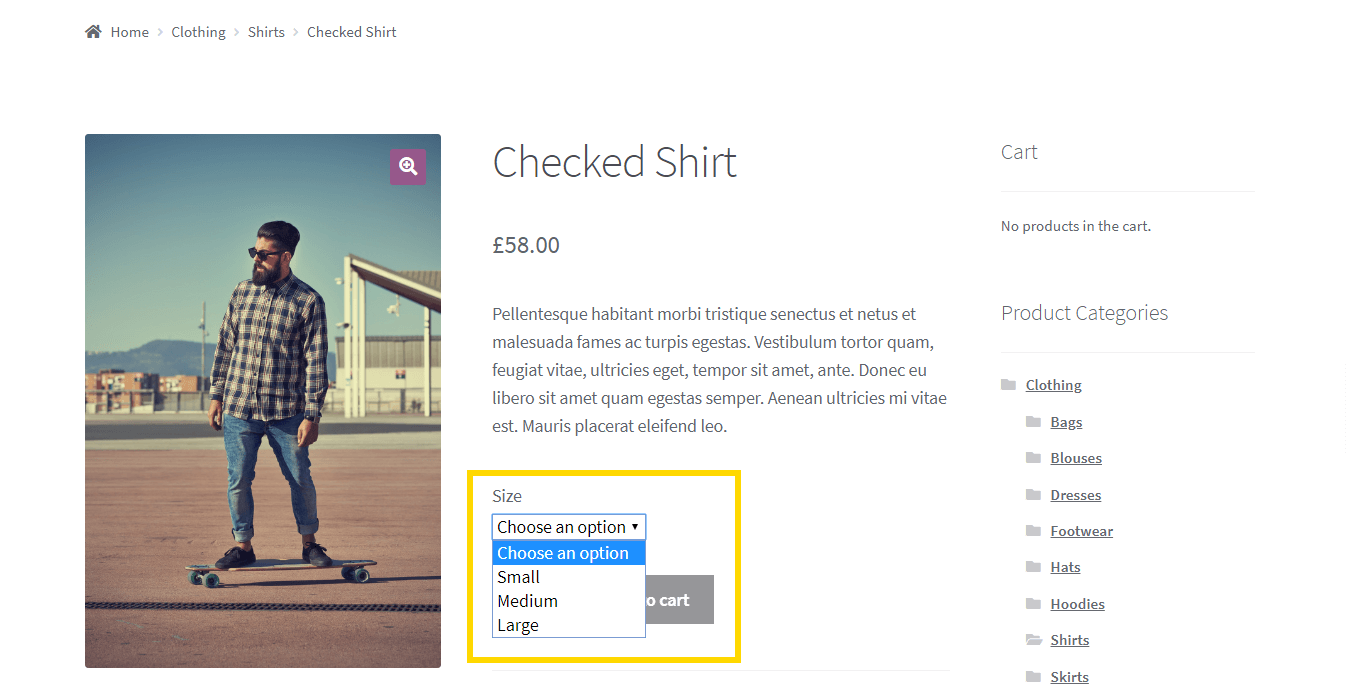Open the Hoodies category link
The image size is (1346, 691).
coord(1077,603)
